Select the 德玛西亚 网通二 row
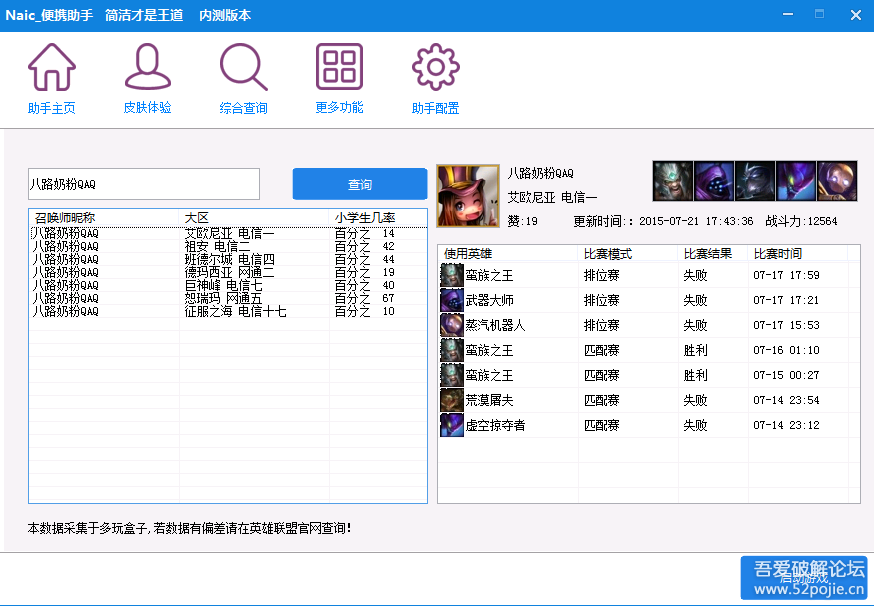This screenshot has height=606, width=874. 229,272
